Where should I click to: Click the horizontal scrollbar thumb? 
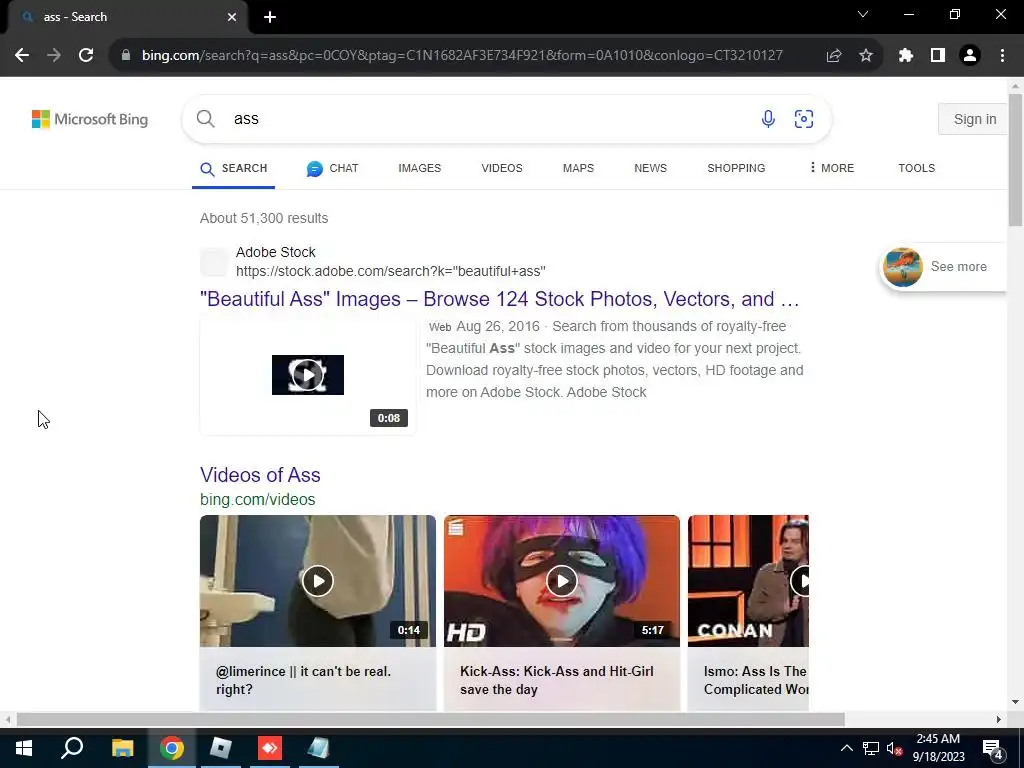tap(430, 720)
